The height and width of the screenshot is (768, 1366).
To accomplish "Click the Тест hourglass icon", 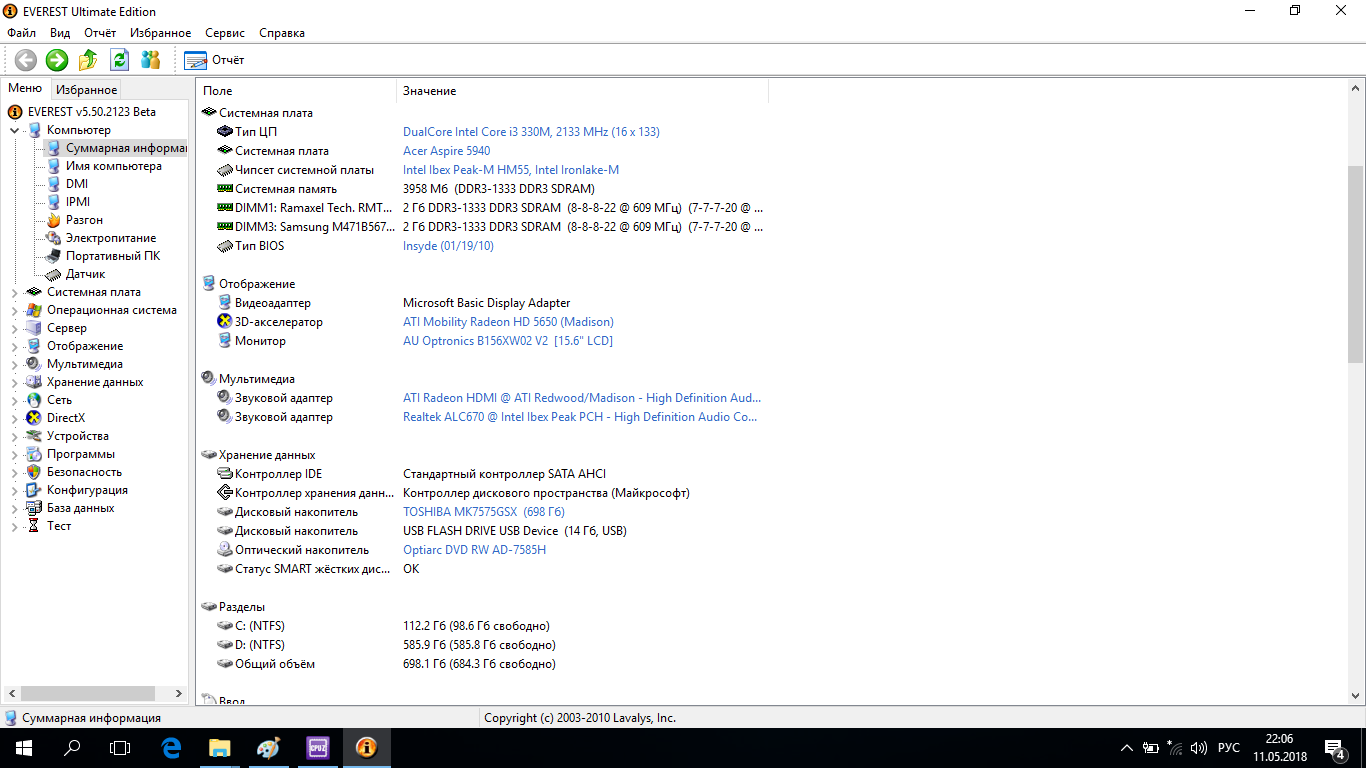I will [34, 526].
